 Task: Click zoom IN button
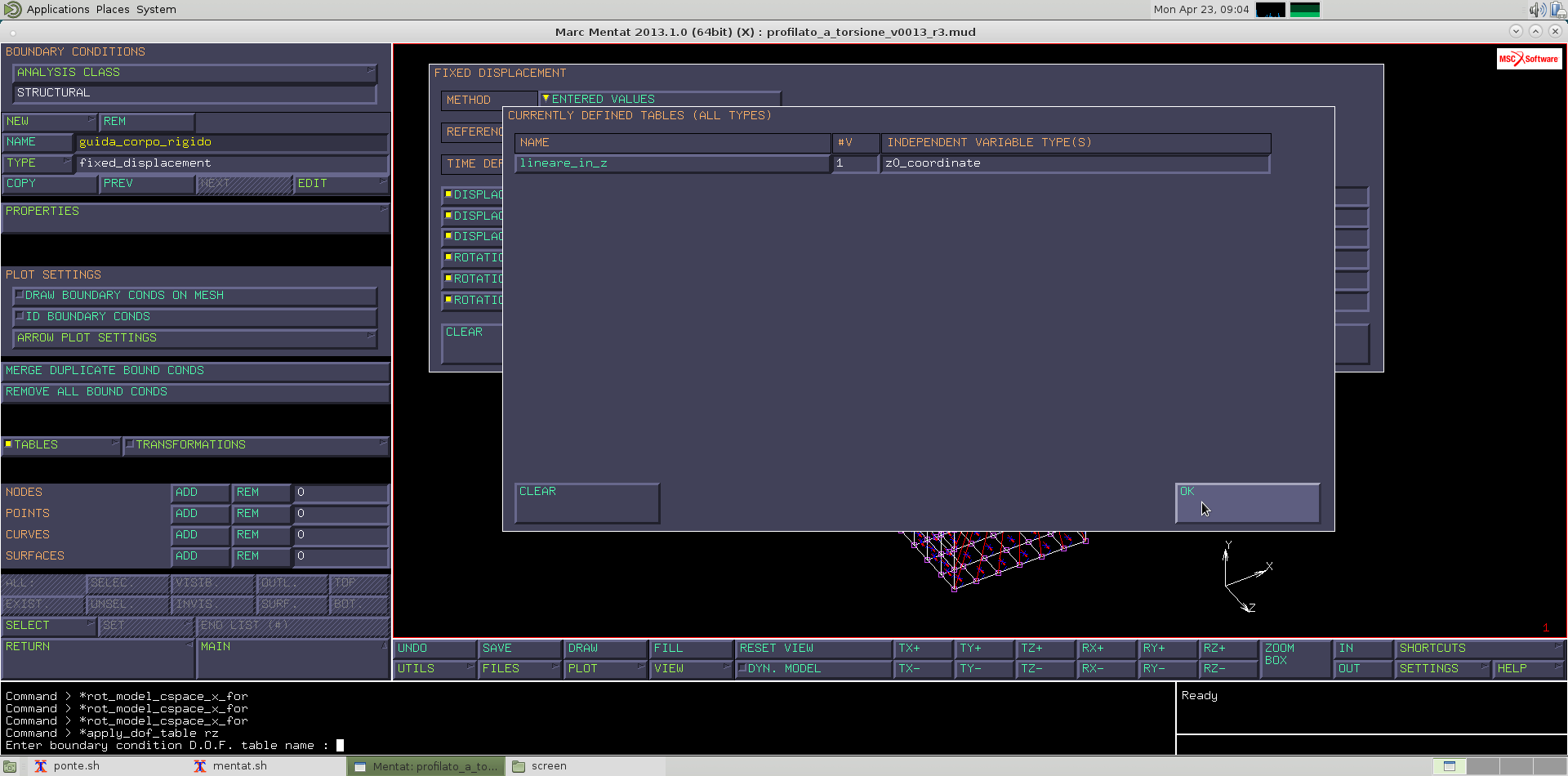pos(1364,649)
